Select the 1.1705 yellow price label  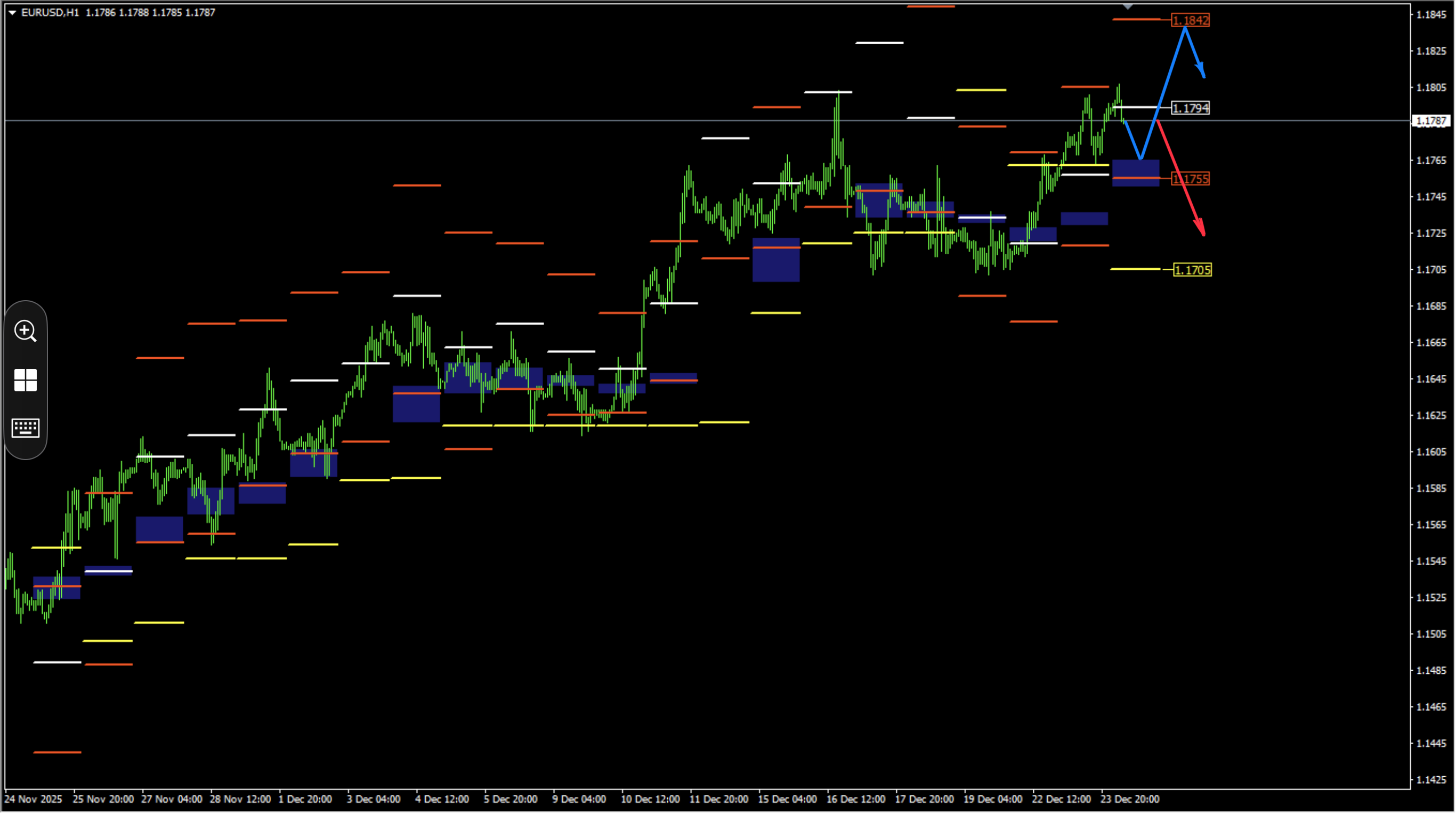tap(1193, 270)
